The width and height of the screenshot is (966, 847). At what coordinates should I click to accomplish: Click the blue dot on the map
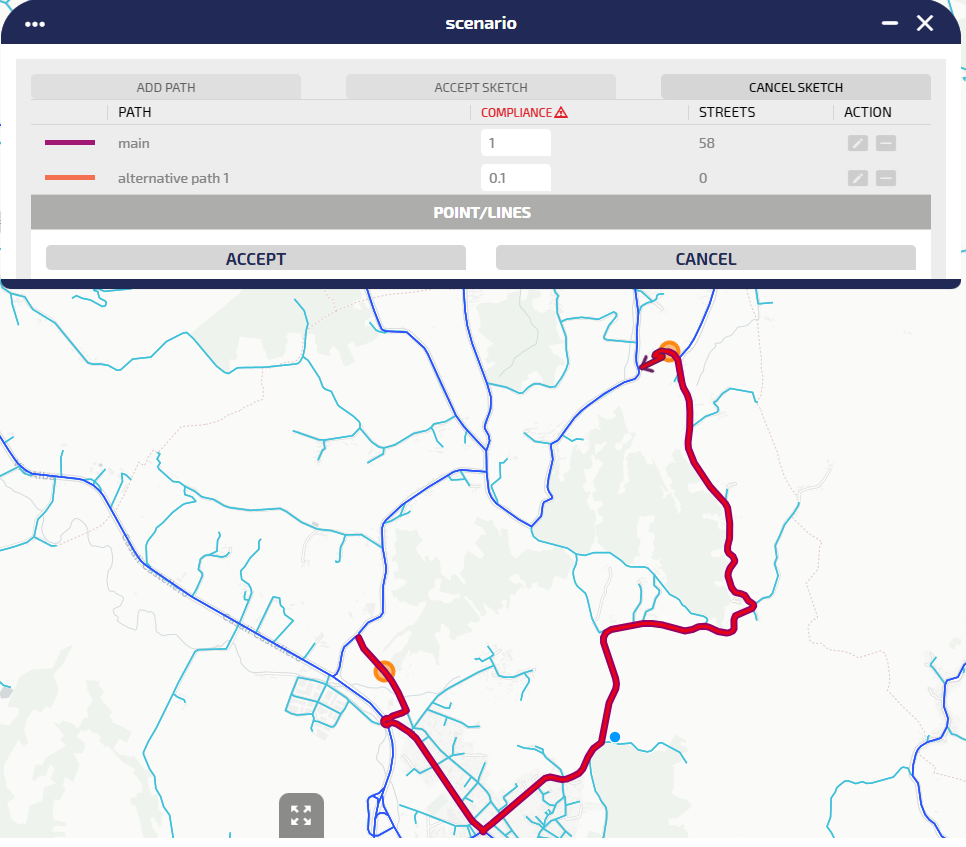[615, 737]
